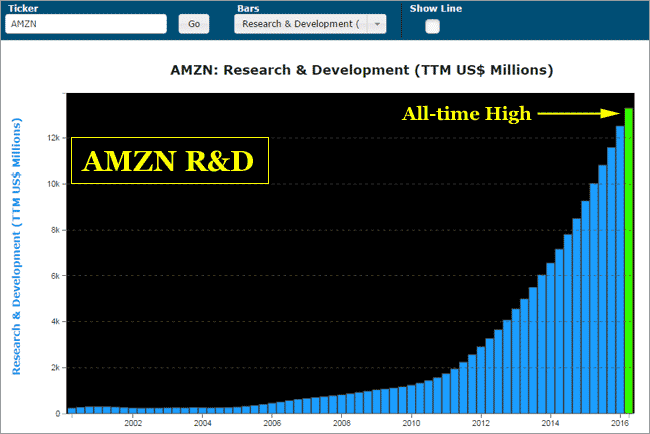Click the Ticker input field containing AMZN
The height and width of the screenshot is (434, 650).
pos(86,24)
